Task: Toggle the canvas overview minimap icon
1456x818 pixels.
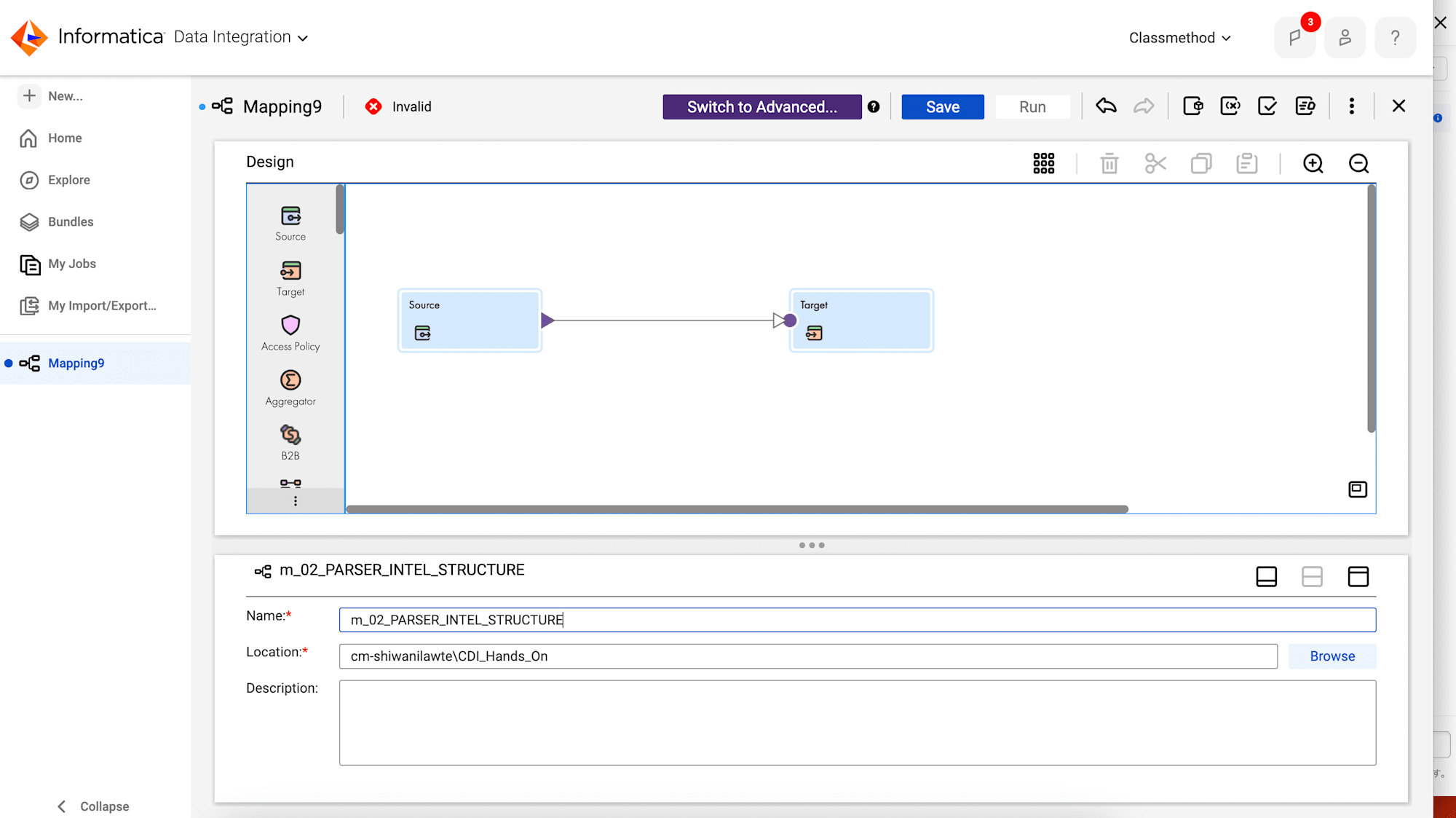Action: tap(1358, 489)
